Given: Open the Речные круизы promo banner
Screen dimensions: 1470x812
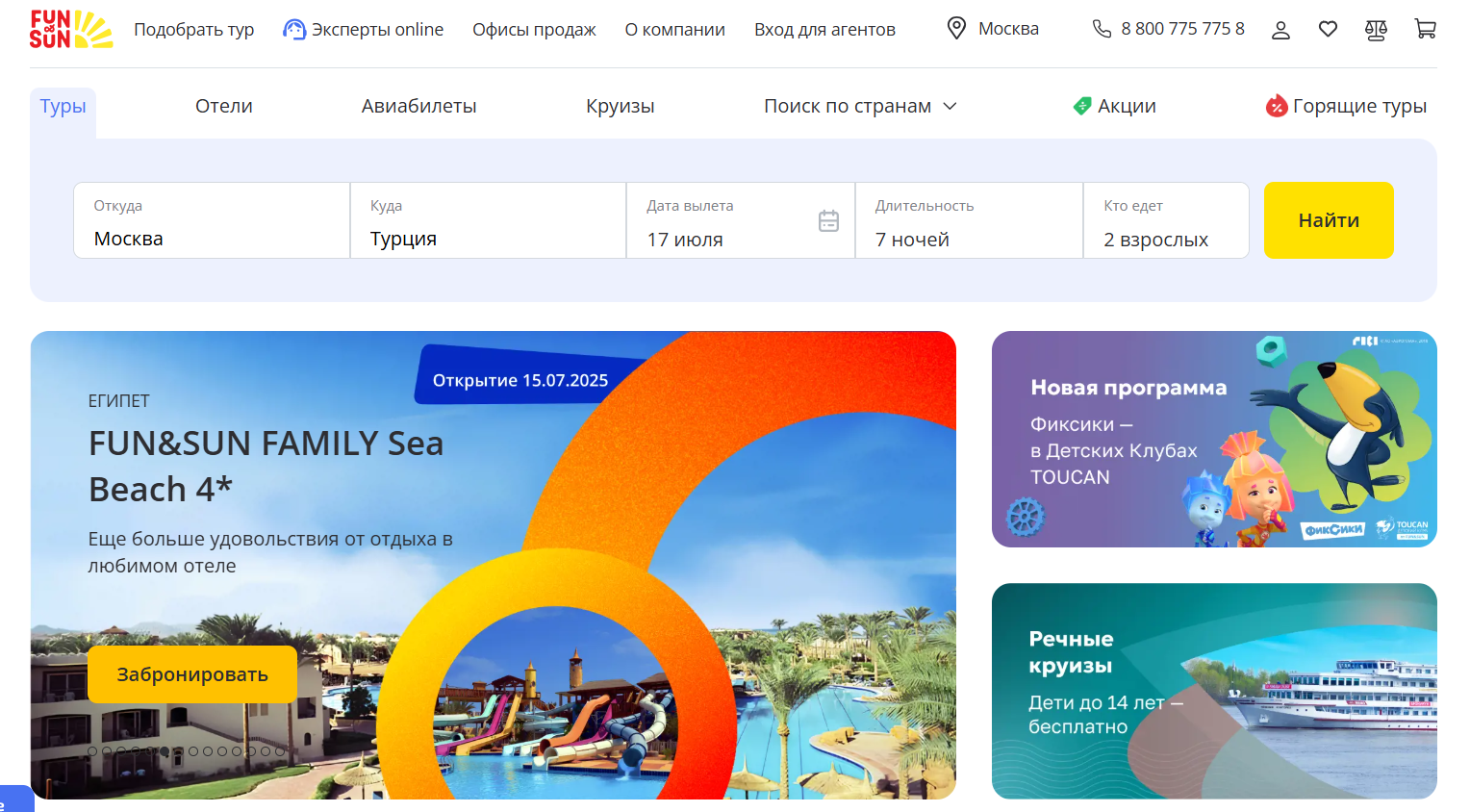Looking at the screenshot, I should pos(1213,691).
